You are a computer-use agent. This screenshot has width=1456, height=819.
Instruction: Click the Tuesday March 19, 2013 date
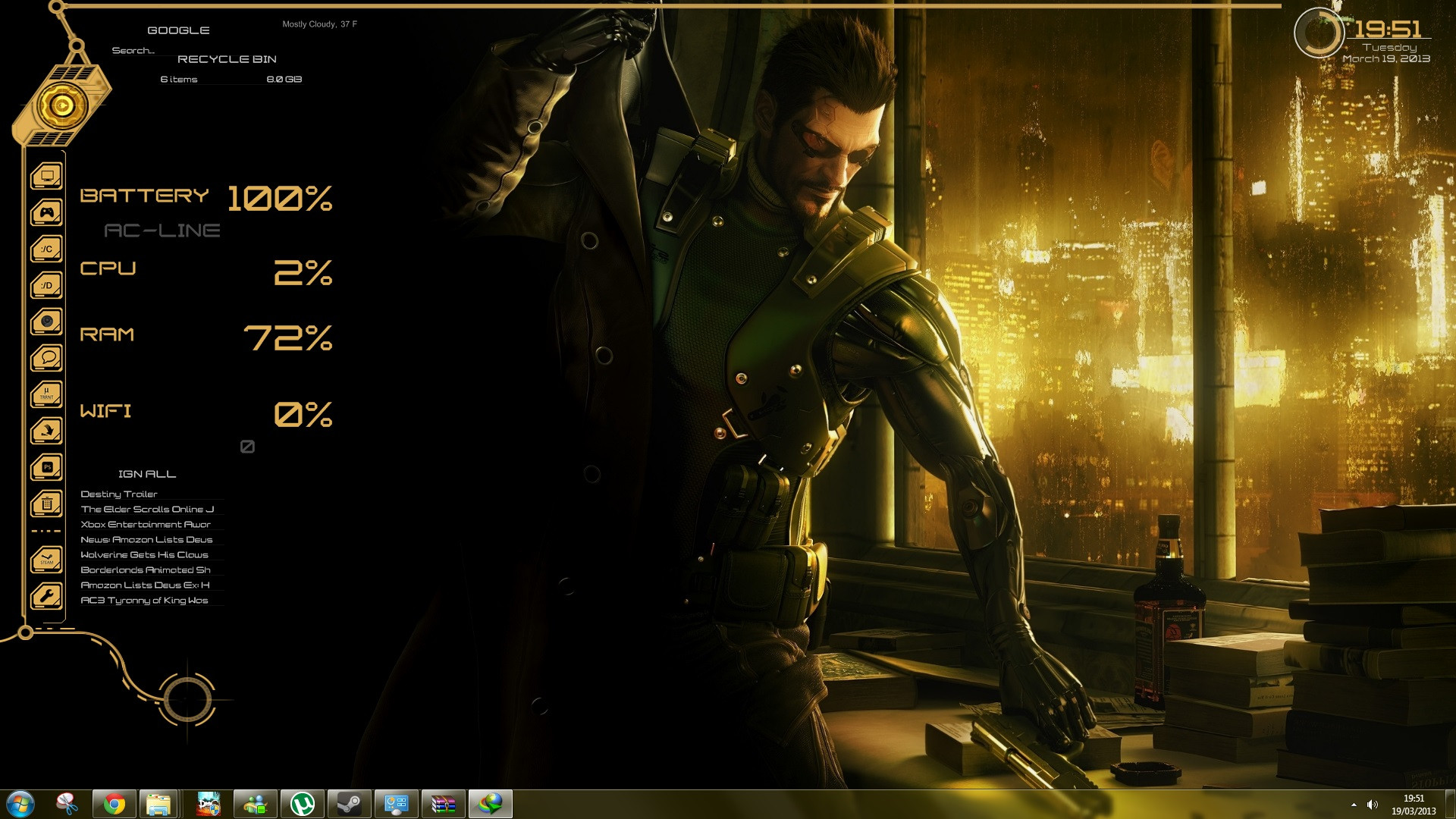pyautogui.click(x=1387, y=53)
